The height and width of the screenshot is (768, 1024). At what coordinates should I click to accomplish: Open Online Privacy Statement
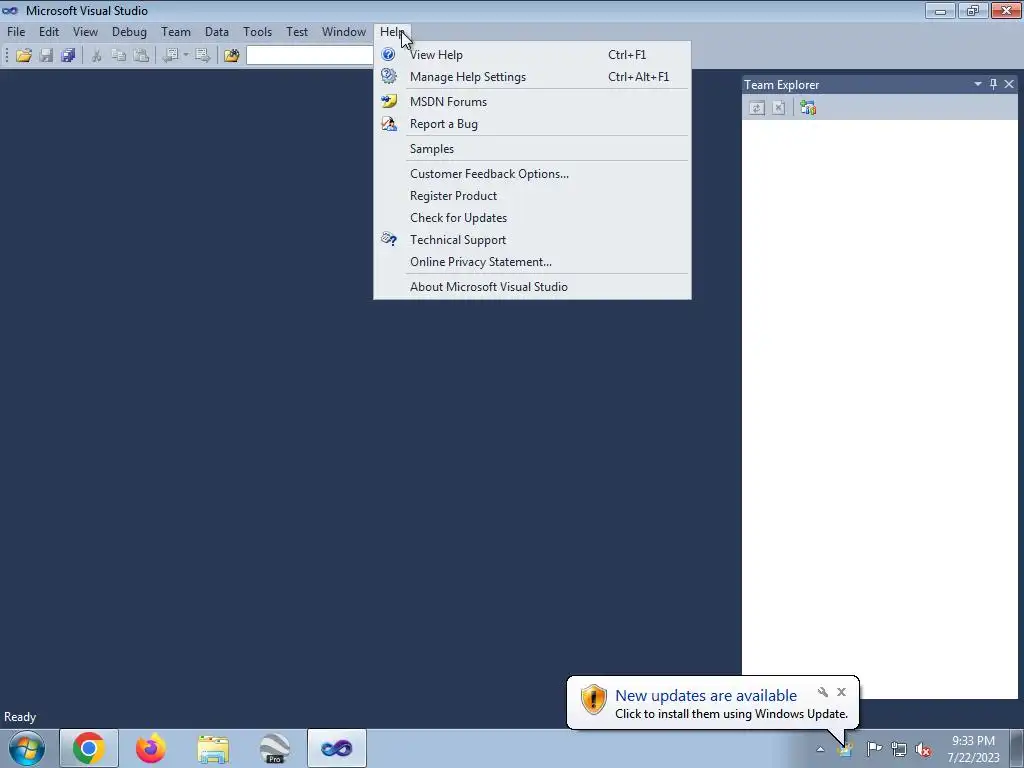point(532,262)
